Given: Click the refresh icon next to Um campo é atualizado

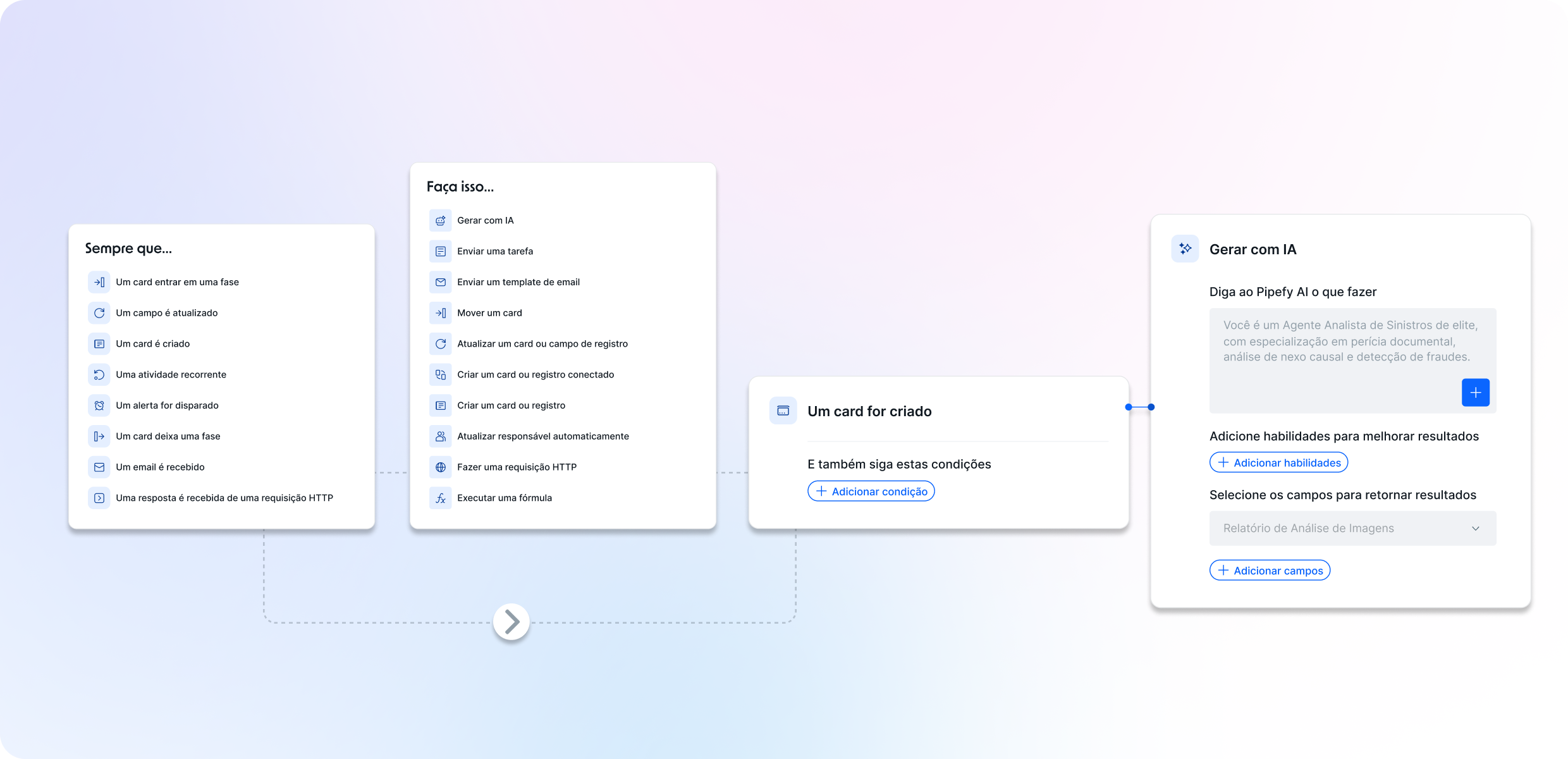Looking at the screenshot, I should (x=99, y=313).
